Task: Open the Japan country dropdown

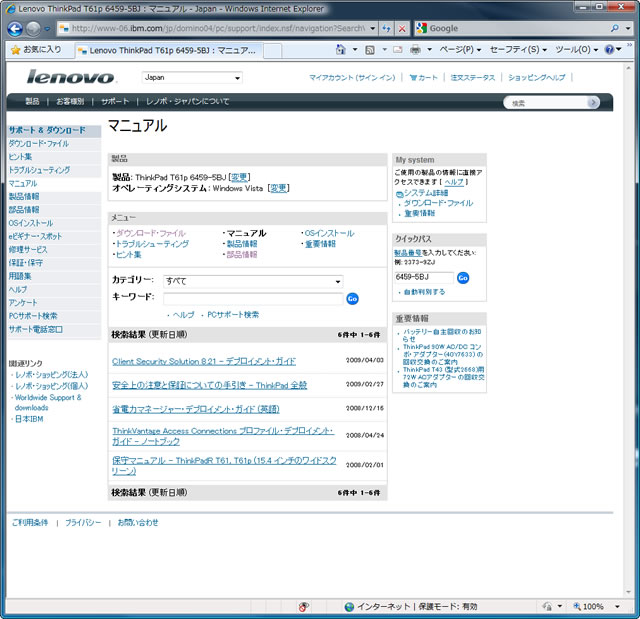Action: tap(192, 78)
